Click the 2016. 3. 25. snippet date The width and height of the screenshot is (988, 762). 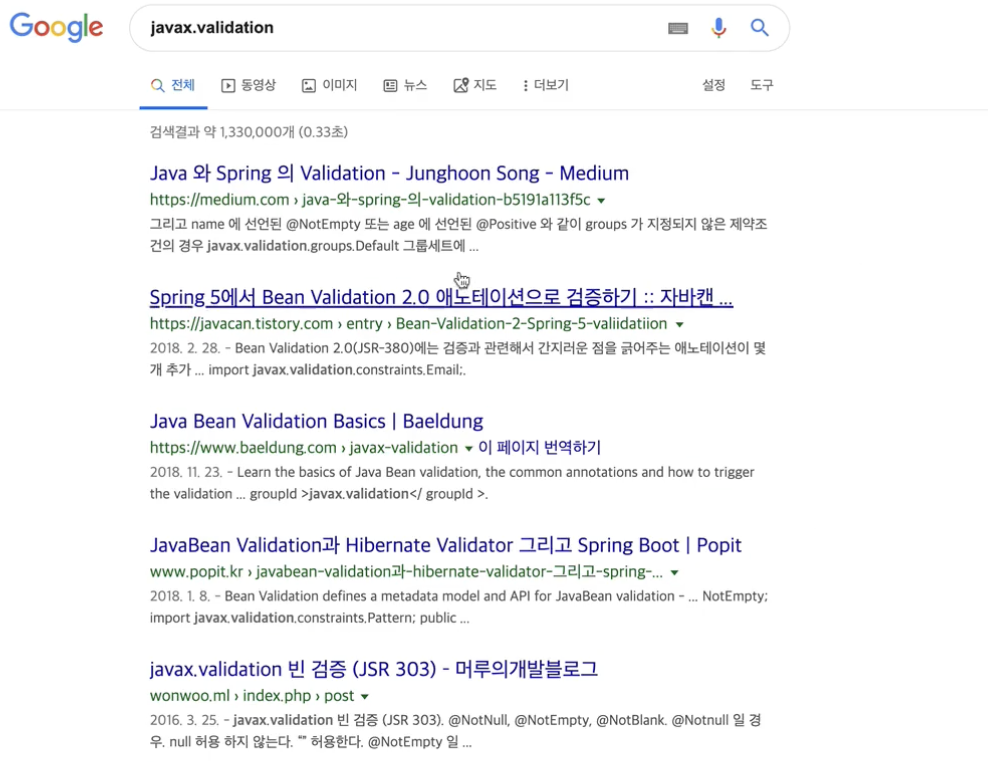point(183,720)
